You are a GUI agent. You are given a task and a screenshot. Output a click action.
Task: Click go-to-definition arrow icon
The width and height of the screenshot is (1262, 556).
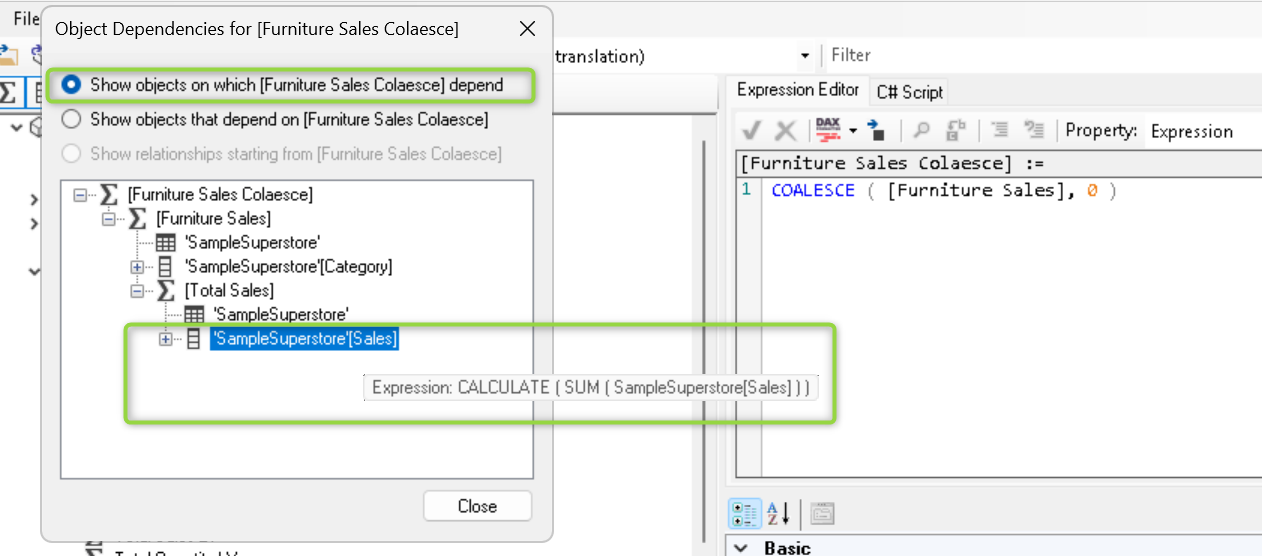(877, 130)
